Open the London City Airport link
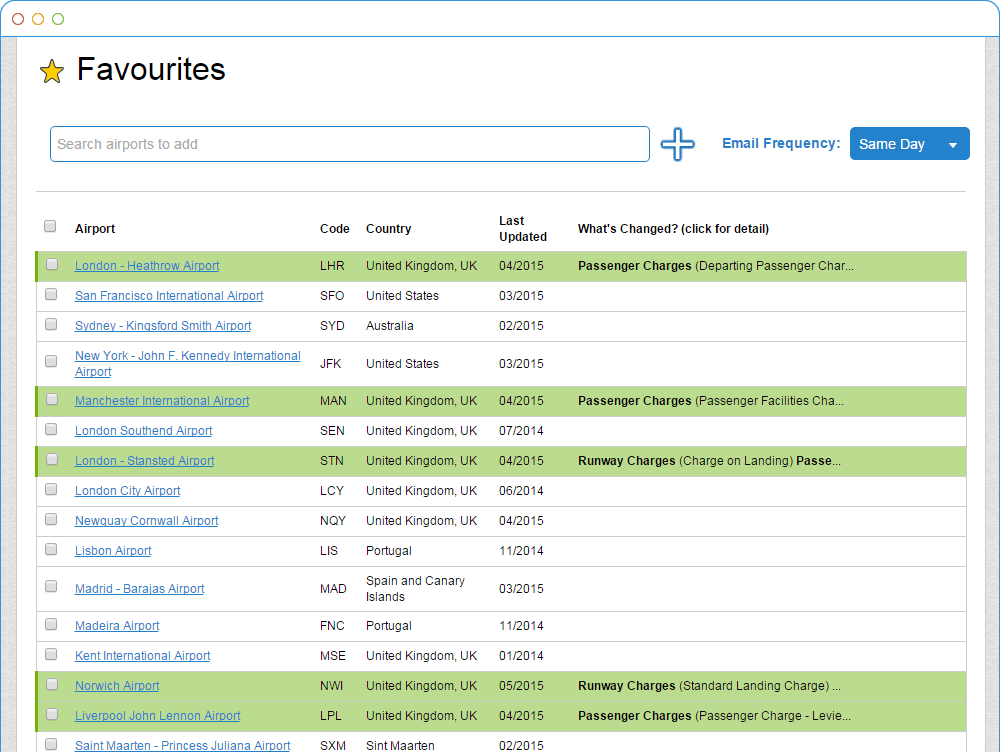Image resolution: width=1000 pixels, height=752 pixels. (128, 491)
